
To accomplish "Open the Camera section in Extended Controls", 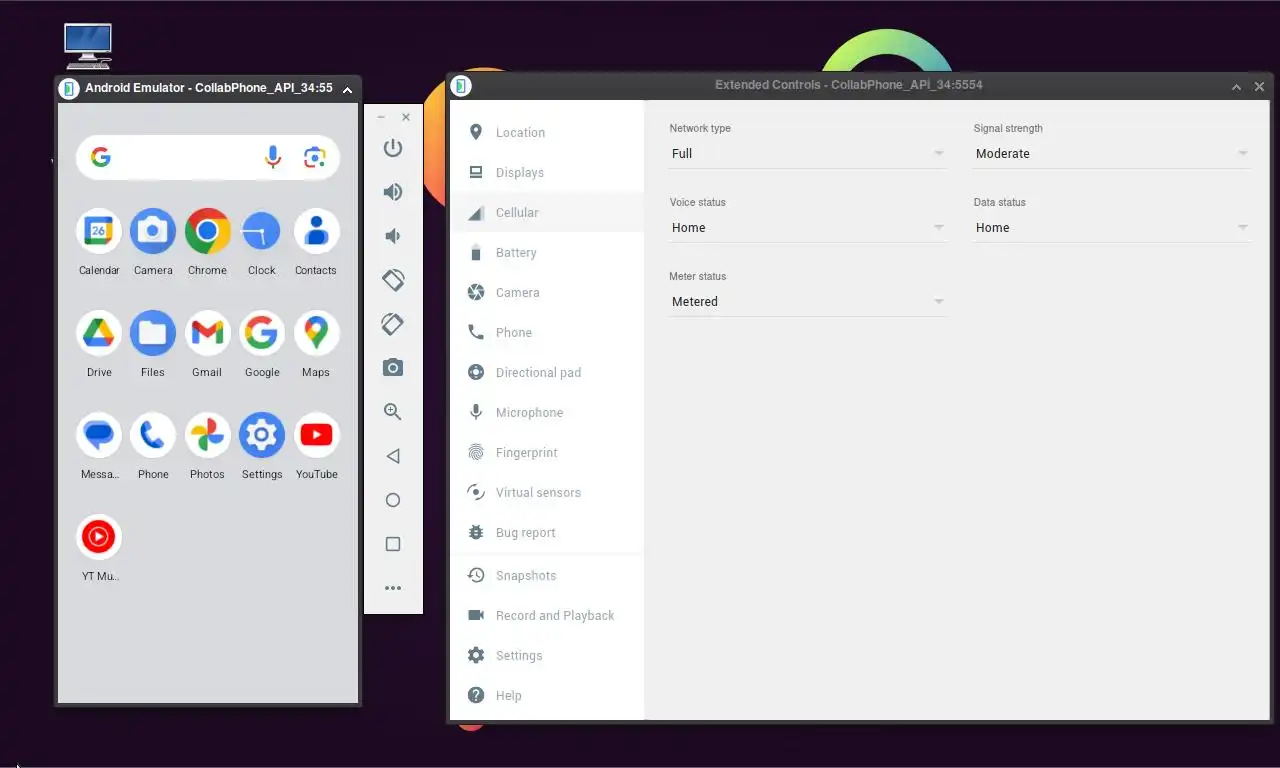I will point(547,292).
